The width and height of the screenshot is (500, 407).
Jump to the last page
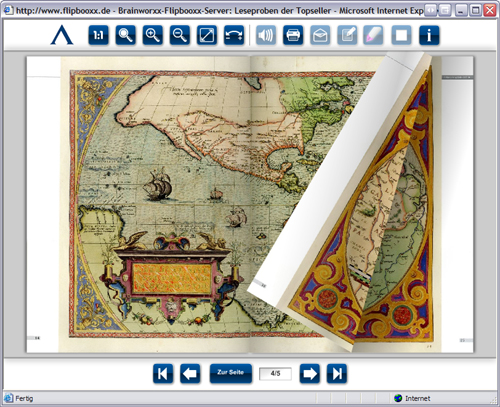point(337,374)
